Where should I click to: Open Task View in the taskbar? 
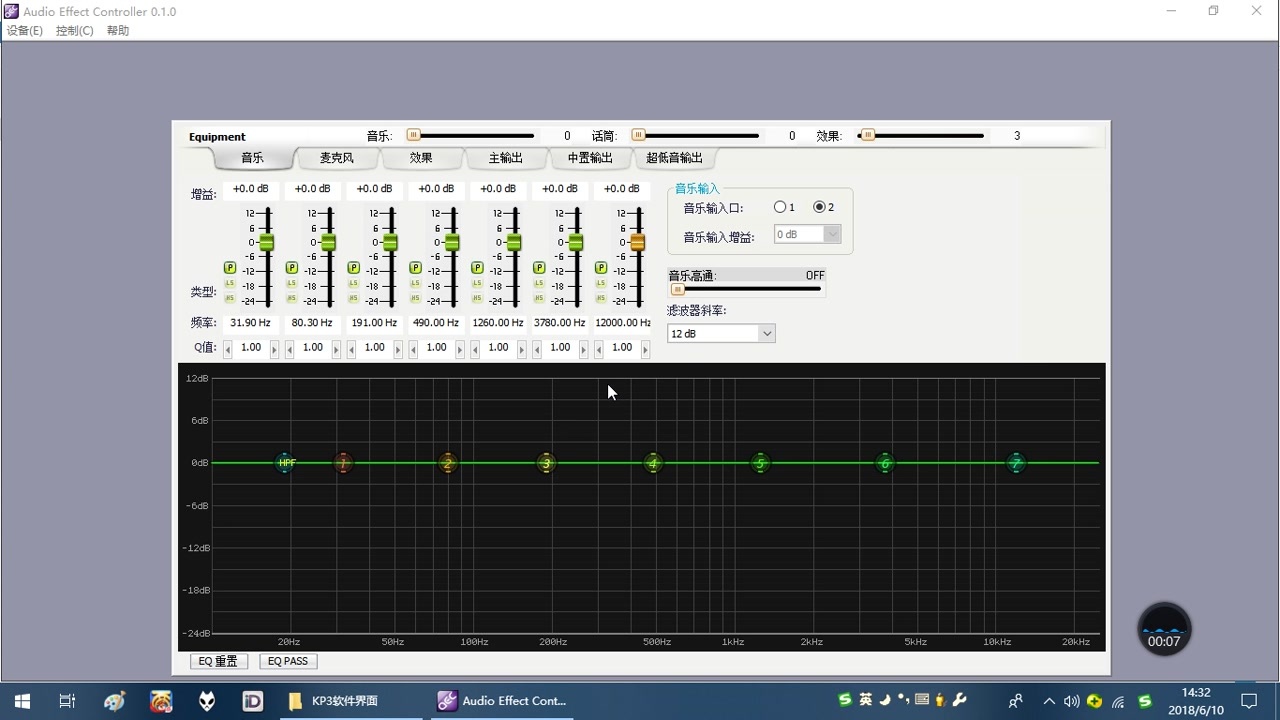click(x=67, y=701)
